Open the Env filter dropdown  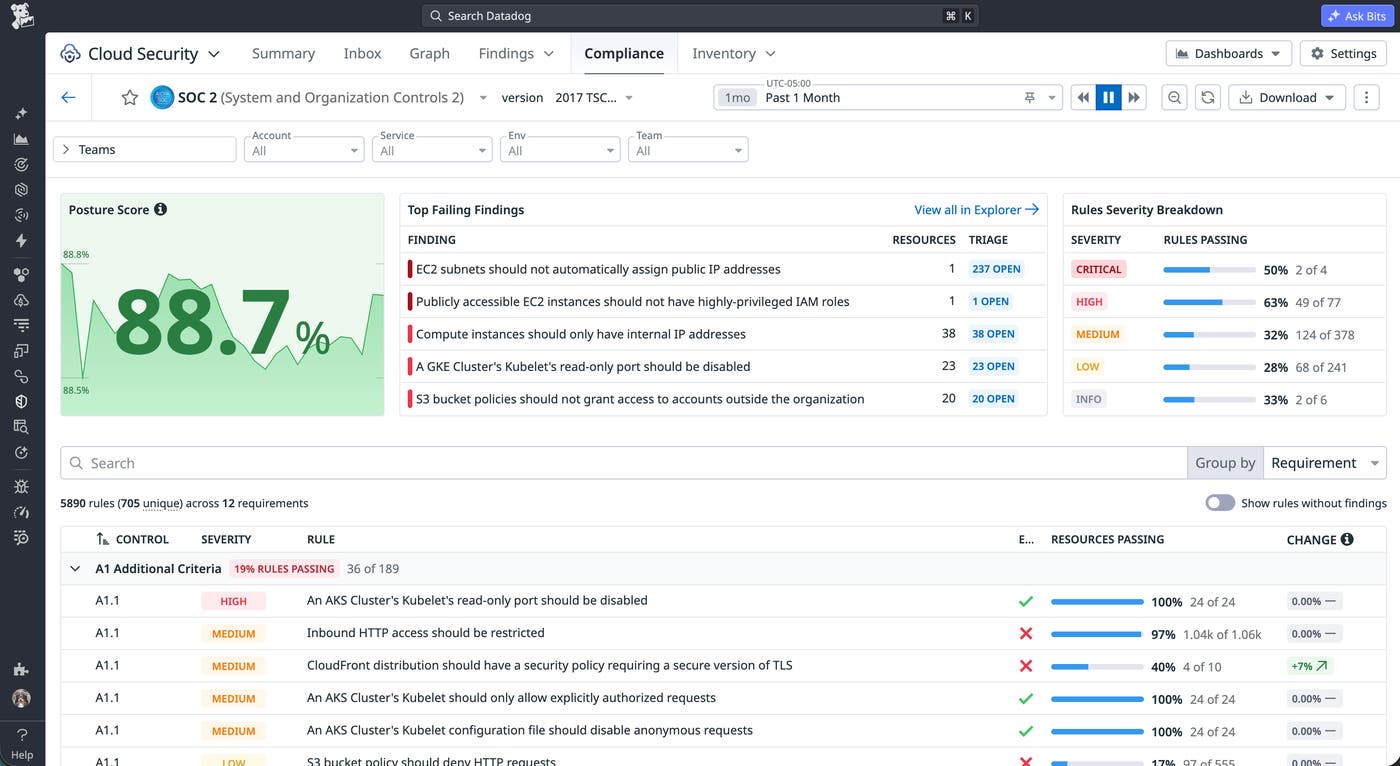(x=560, y=149)
